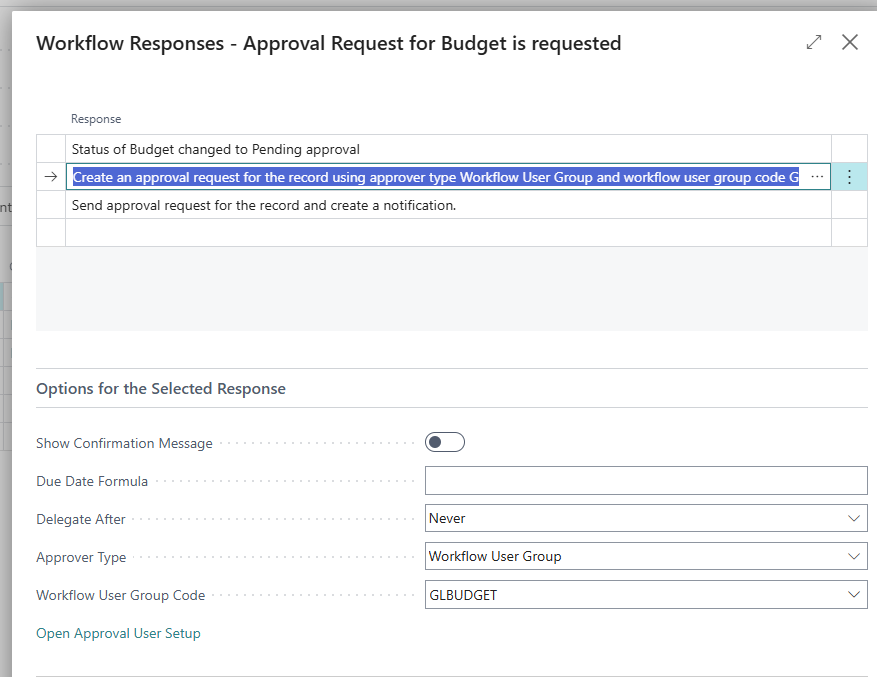877x677 pixels.
Task: Click the row selector cell of the third response
Action: tap(51, 205)
